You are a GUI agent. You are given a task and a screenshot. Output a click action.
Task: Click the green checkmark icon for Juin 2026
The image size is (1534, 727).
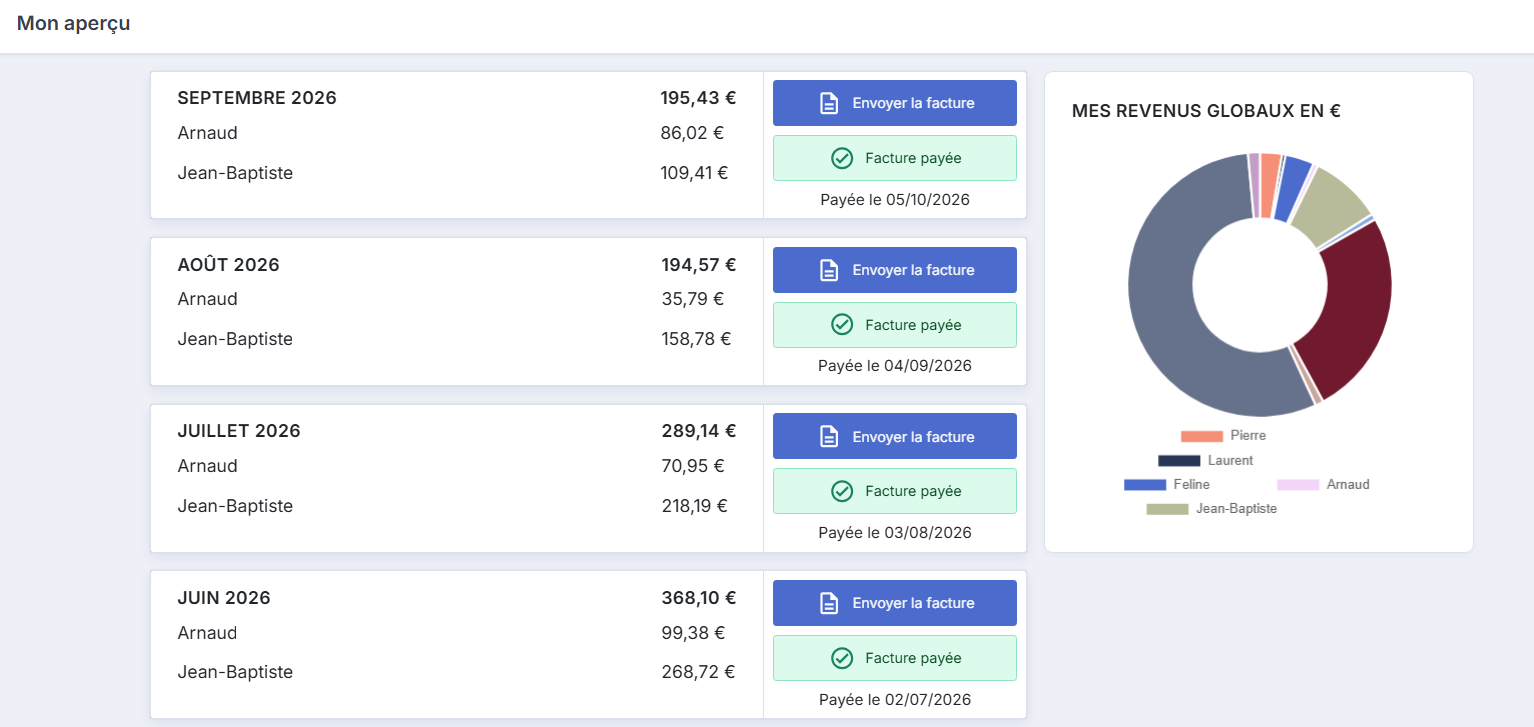[842, 658]
